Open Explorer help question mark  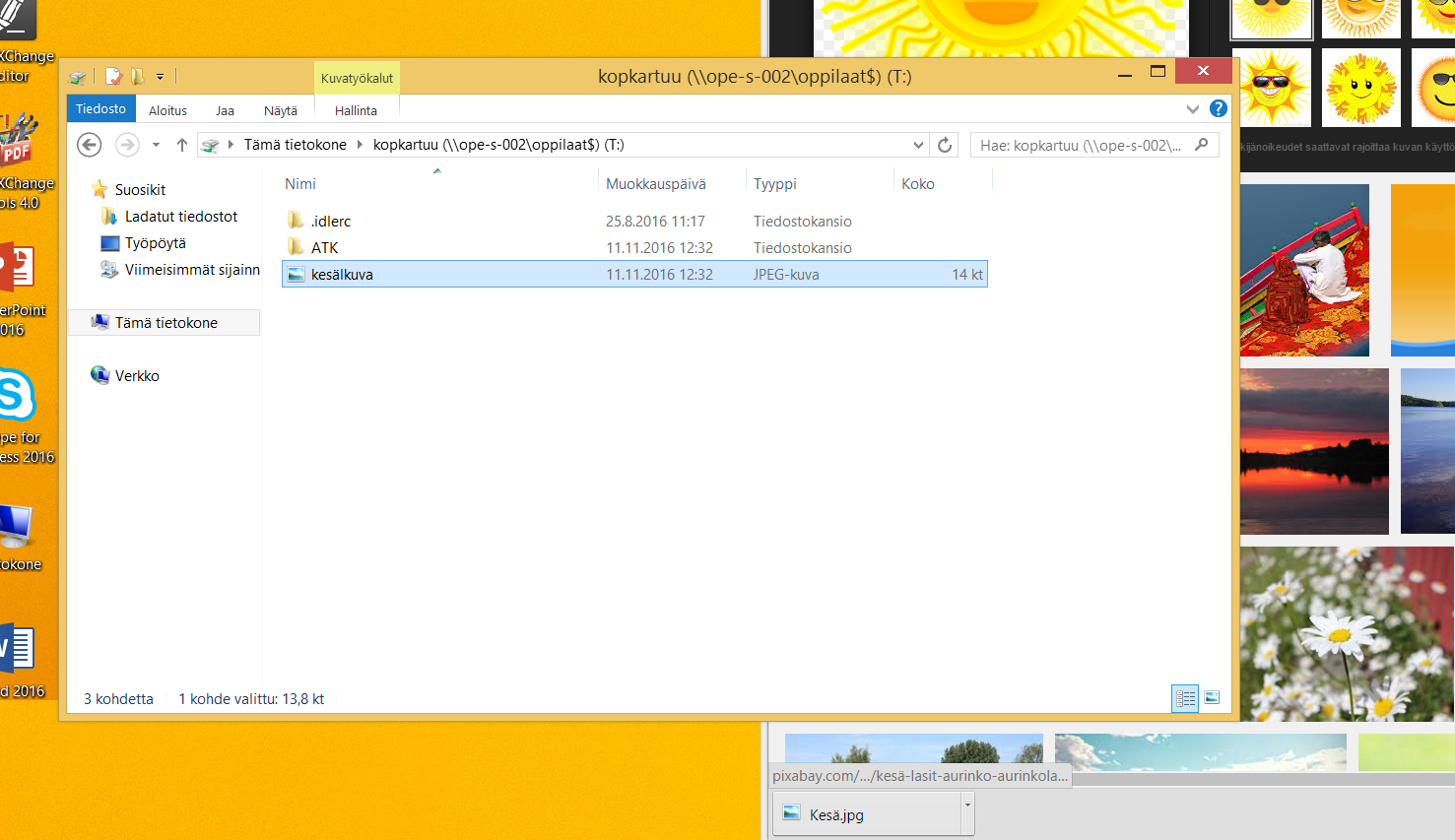1219,109
